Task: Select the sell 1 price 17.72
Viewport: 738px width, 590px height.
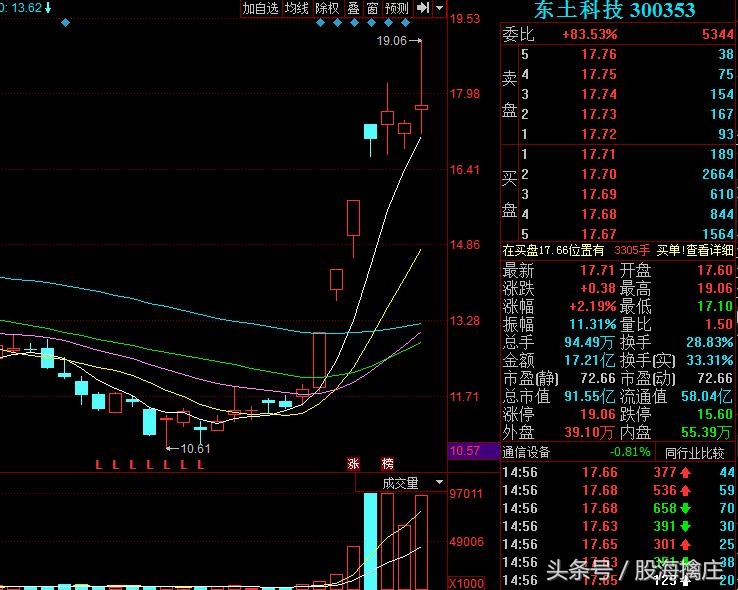Action: point(599,135)
